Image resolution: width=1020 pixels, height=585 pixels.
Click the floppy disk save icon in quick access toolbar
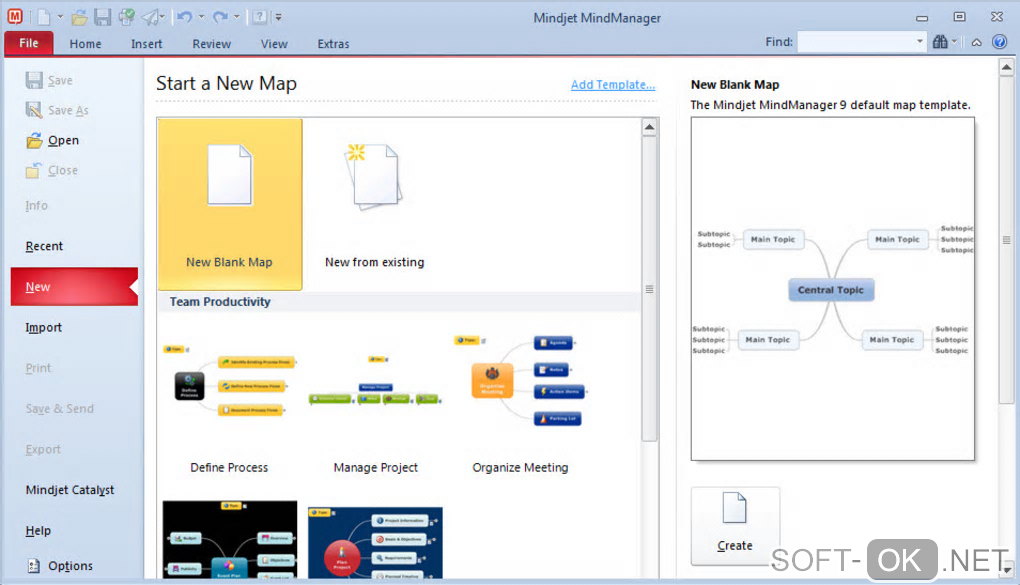coord(103,17)
